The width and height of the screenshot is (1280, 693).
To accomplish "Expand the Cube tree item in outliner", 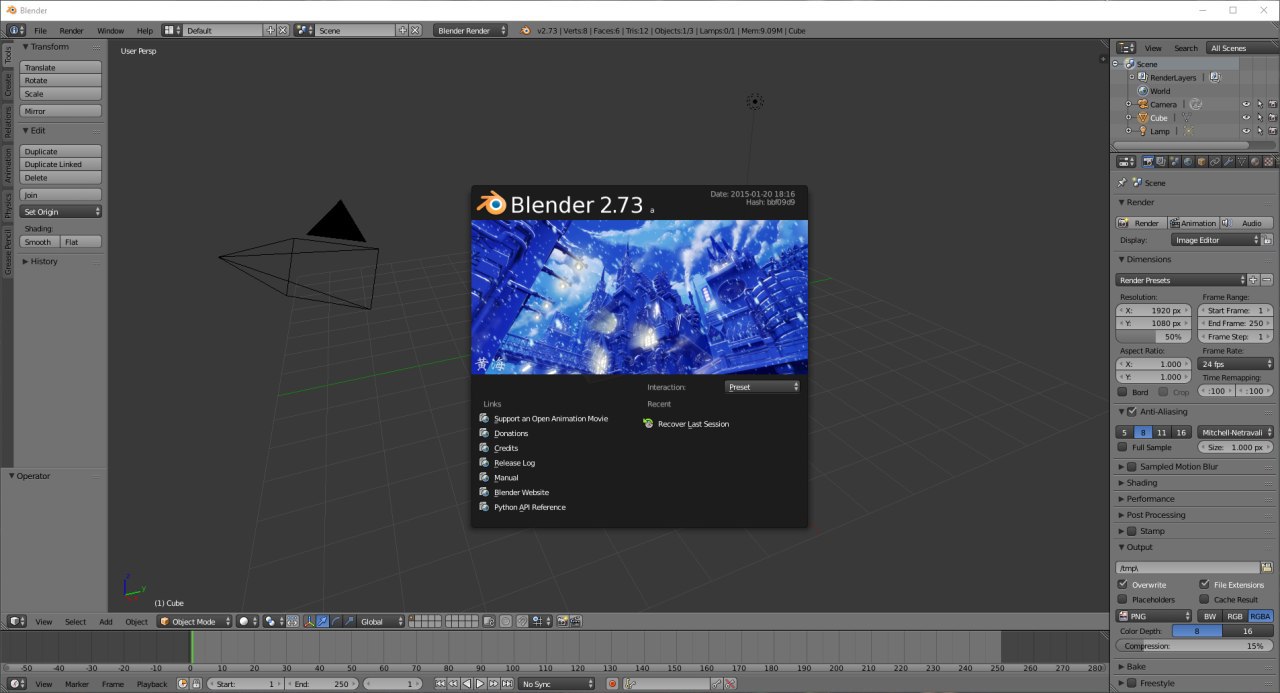I will point(1129,118).
